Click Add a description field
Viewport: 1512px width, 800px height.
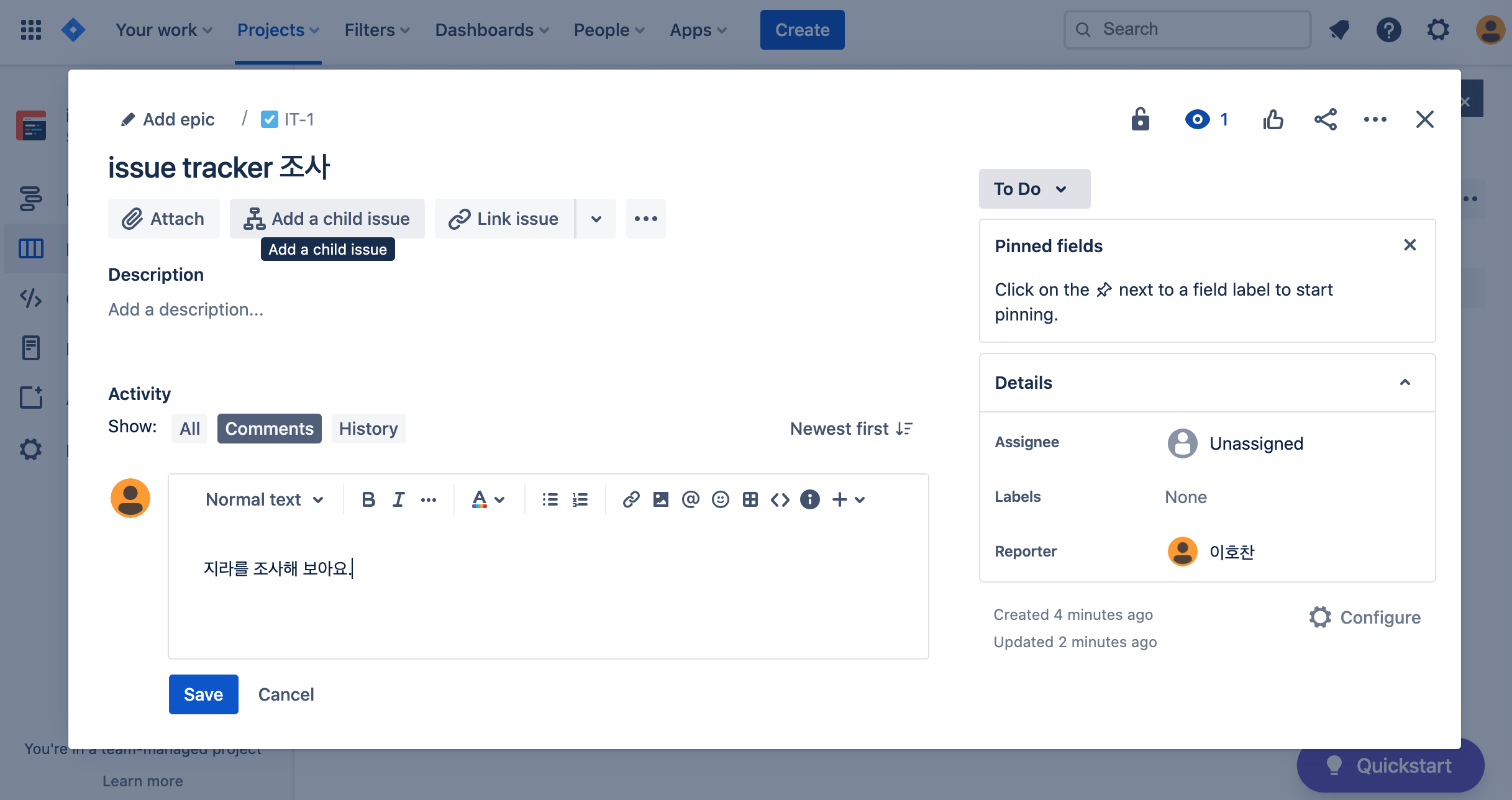[x=186, y=309]
